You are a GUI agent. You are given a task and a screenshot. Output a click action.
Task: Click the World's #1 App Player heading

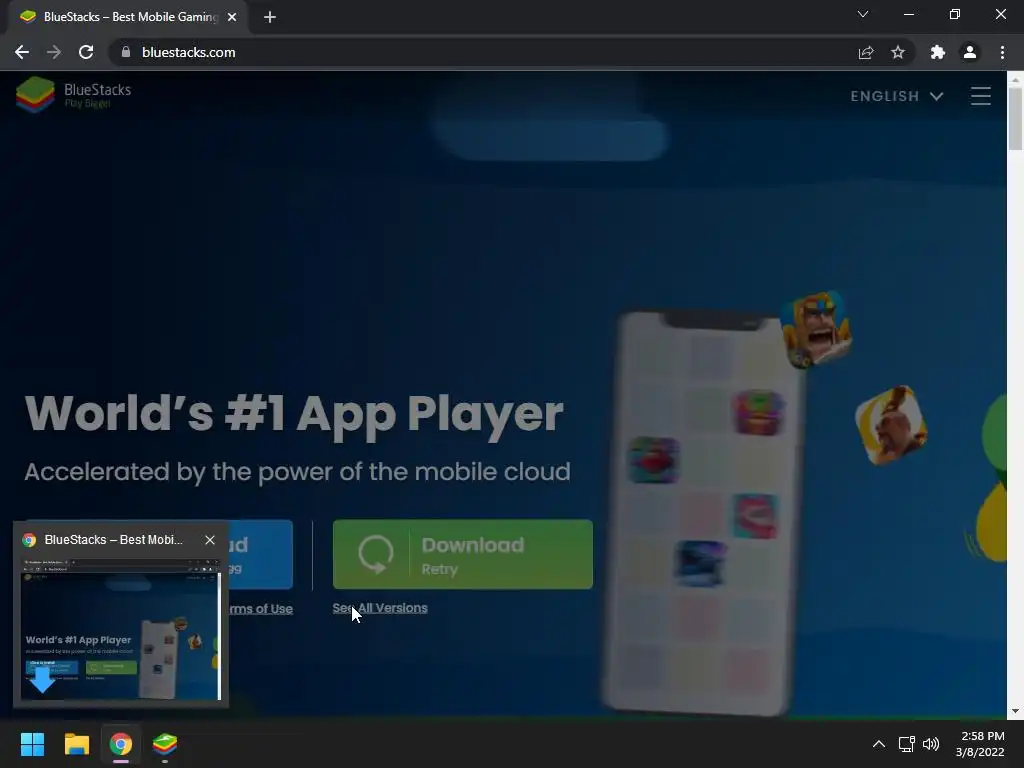click(294, 414)
